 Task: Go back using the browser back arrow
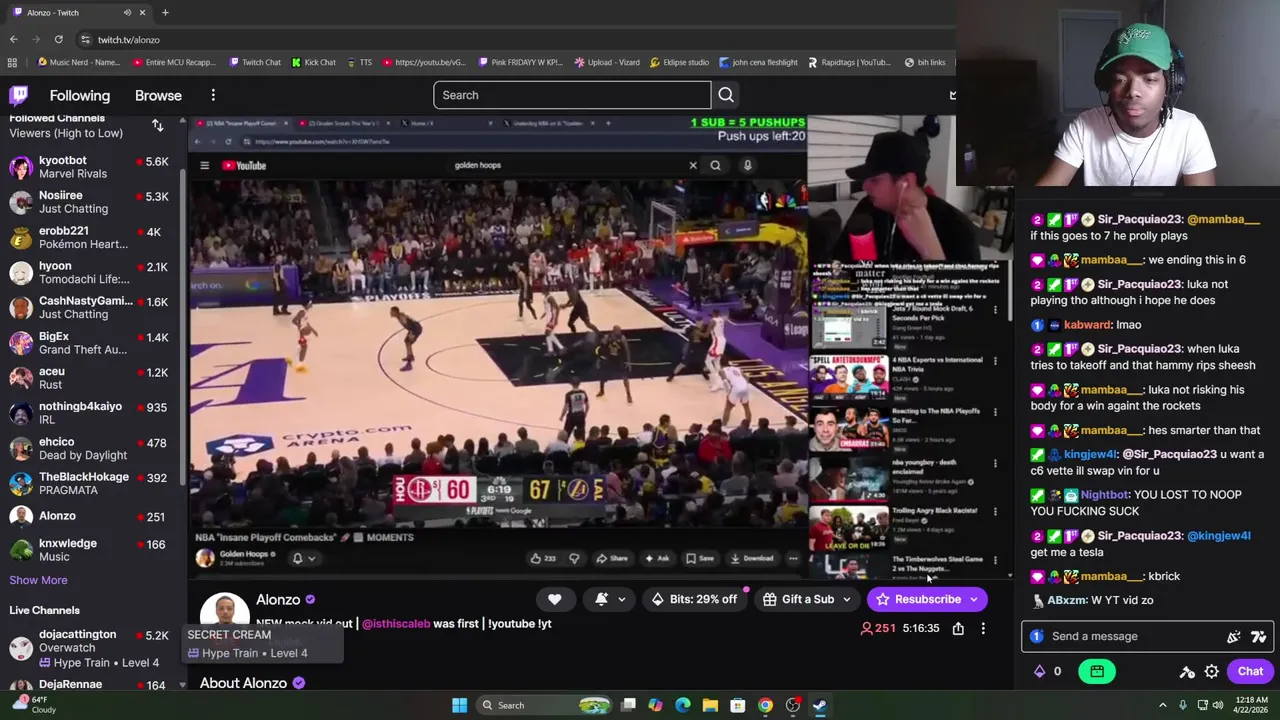pos(13,39)
